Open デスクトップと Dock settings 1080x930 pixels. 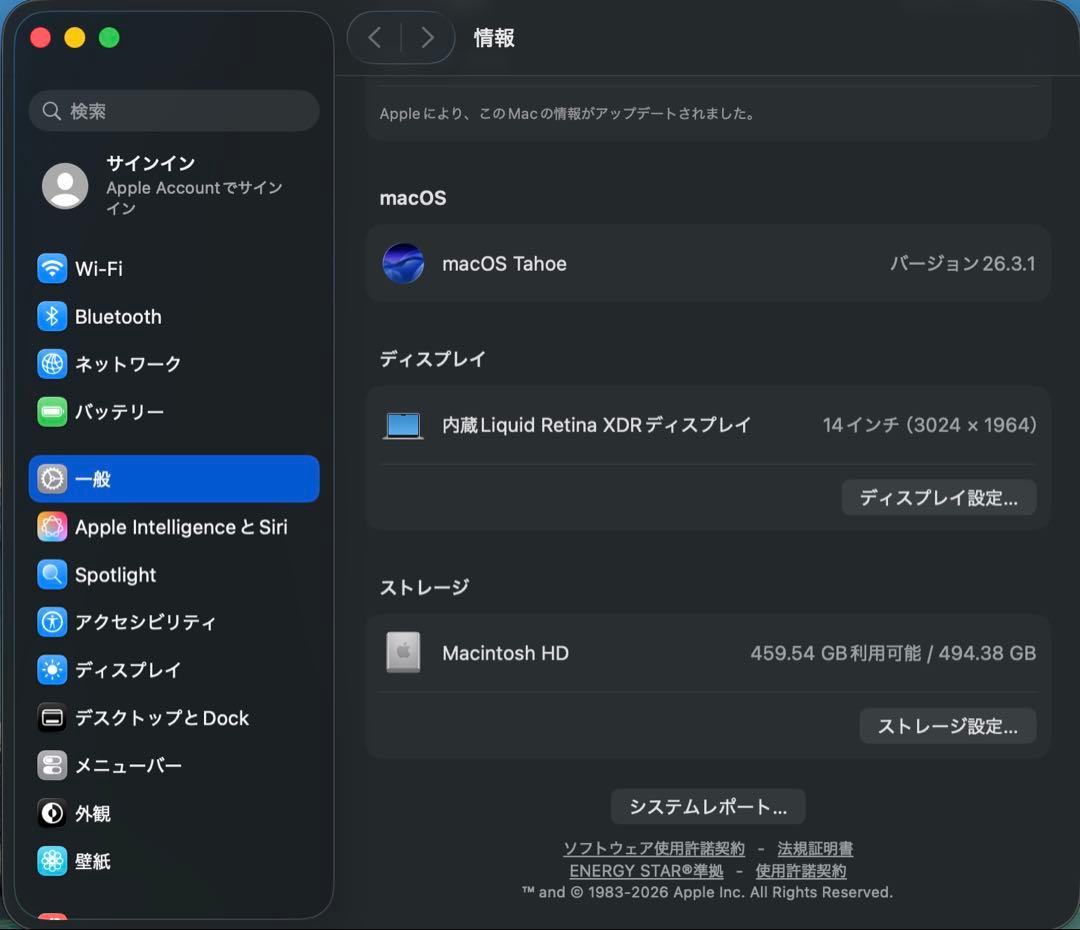pyautogui.click(x=51, y=718)
